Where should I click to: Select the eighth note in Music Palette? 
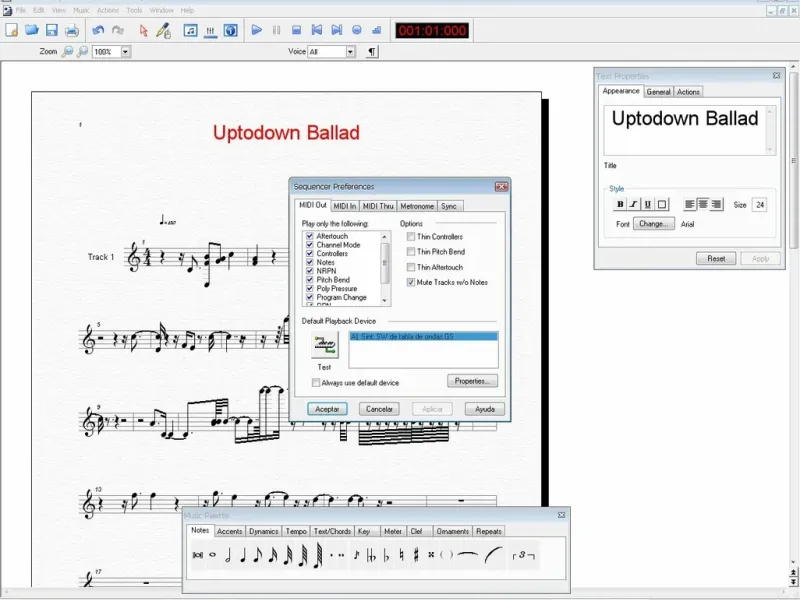click(x=258, y=555)
